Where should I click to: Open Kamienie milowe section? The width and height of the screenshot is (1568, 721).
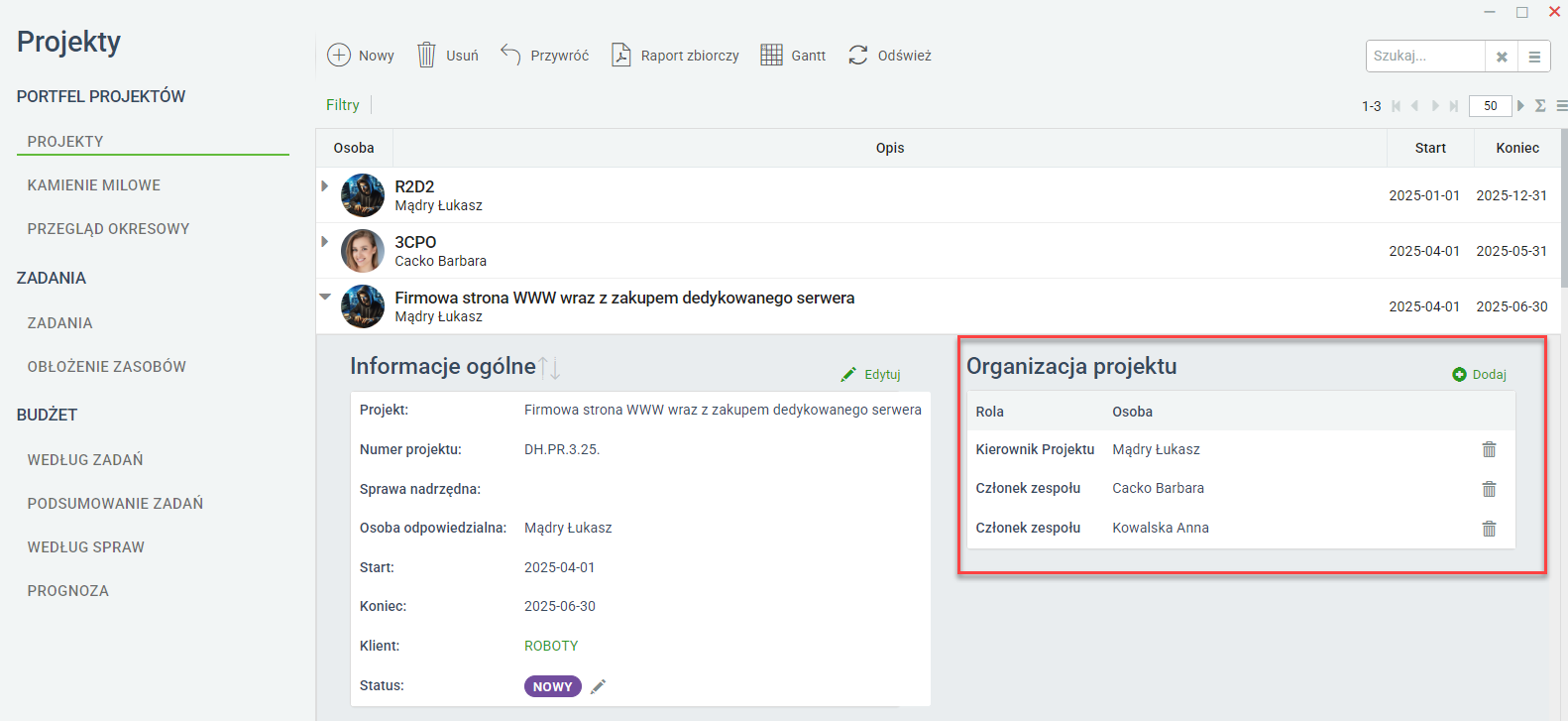pos(93,185)
